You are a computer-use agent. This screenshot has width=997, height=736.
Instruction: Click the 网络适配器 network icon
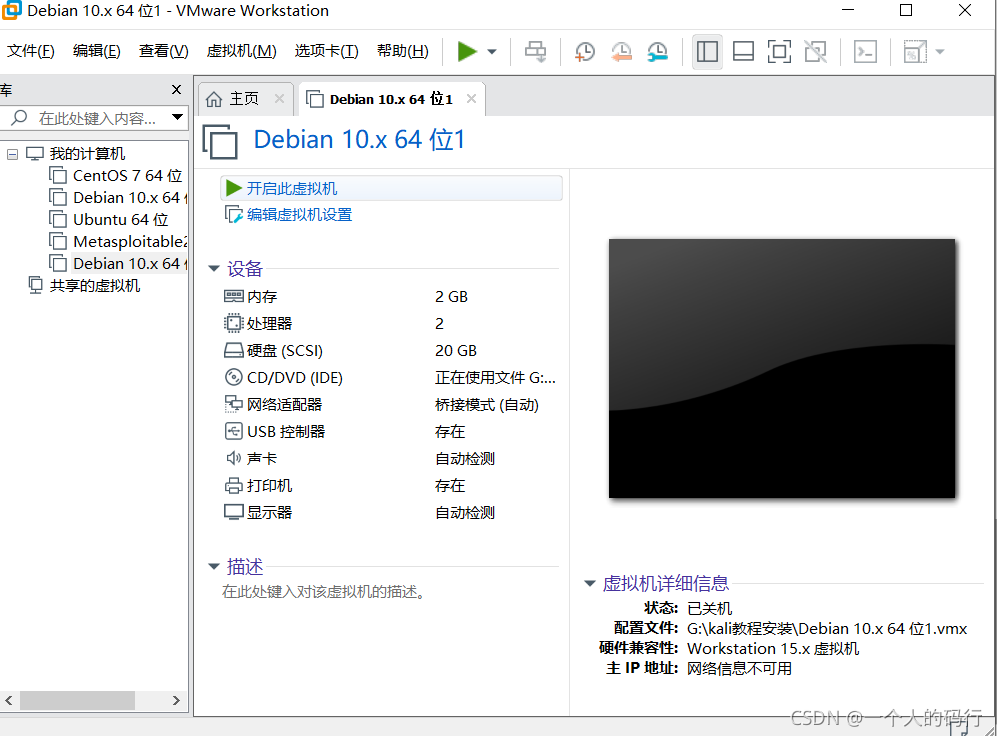(234, 404)
